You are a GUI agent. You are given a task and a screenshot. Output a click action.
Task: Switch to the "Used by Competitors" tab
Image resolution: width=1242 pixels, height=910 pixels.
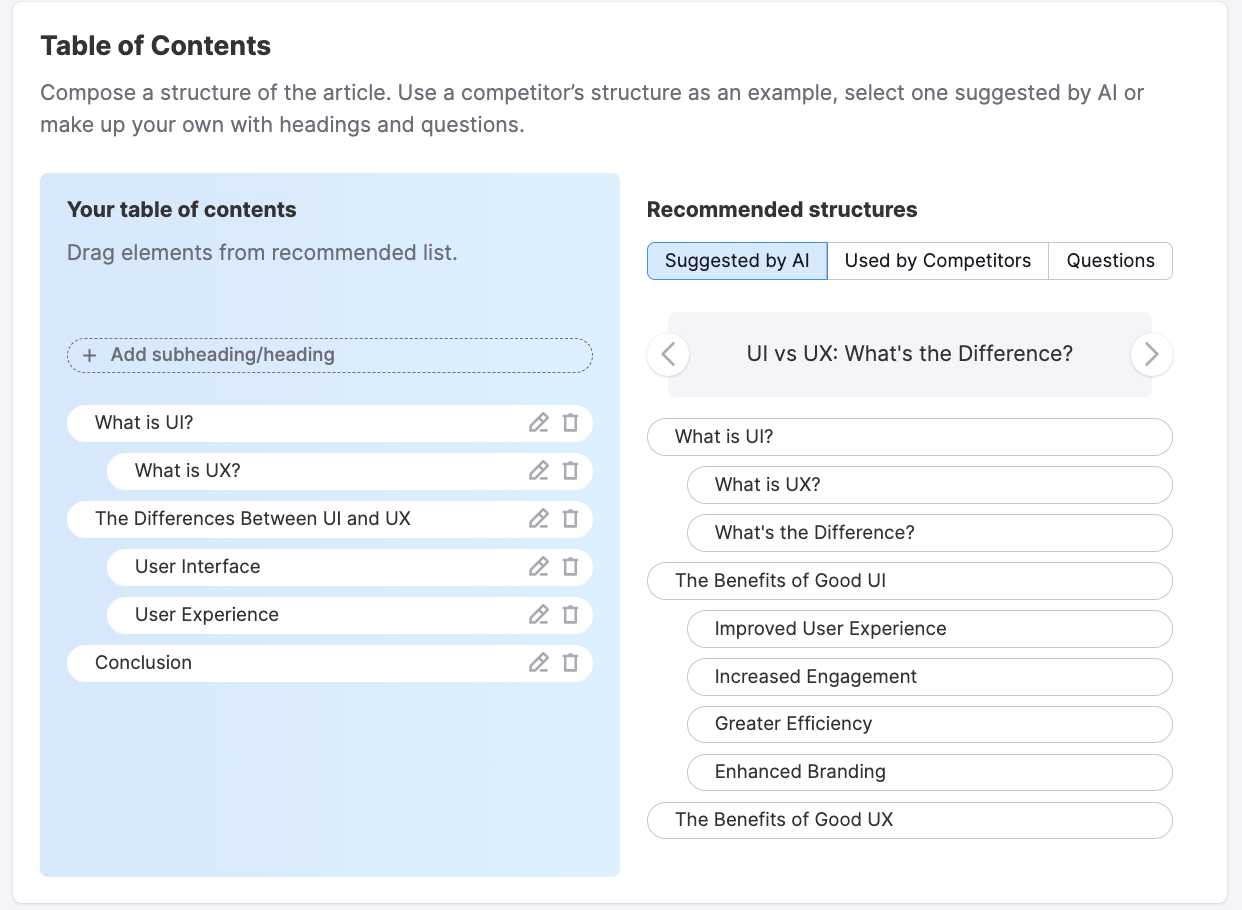pos(937,260)
